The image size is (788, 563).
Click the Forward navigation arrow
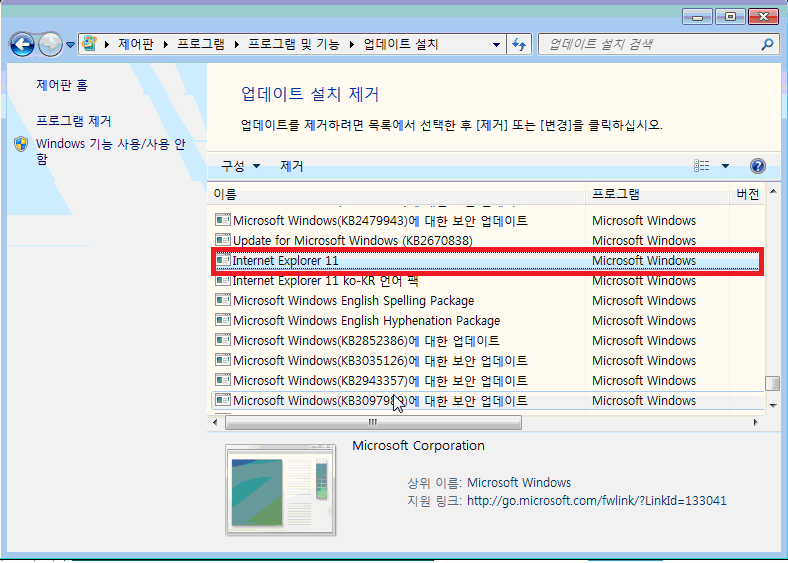click(x=50, y=45)
